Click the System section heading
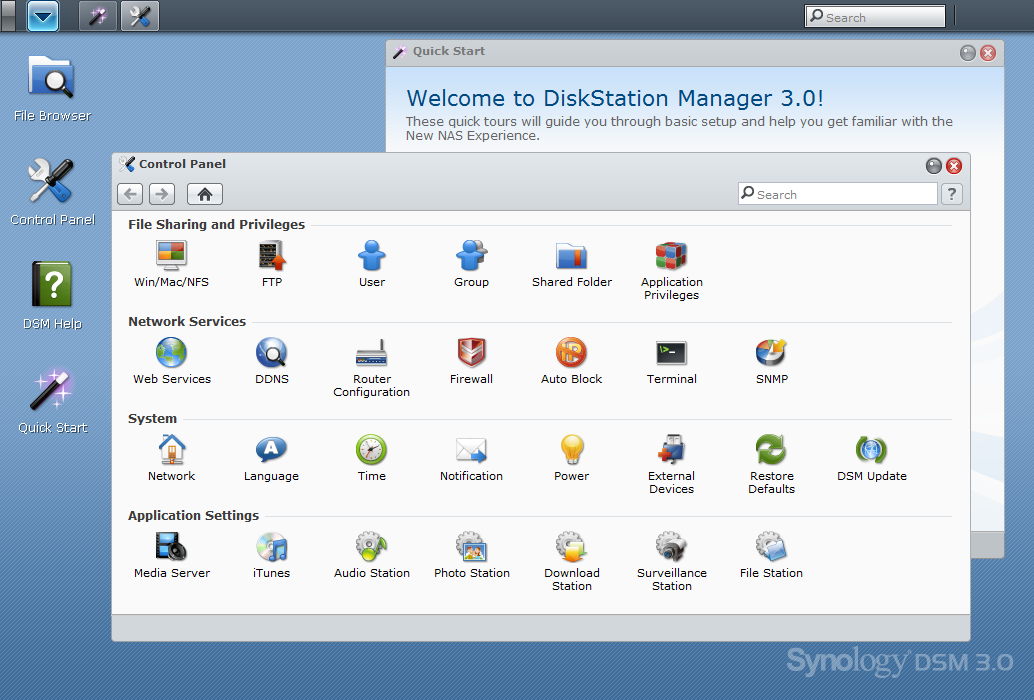1034x700 pixels. 152,419
